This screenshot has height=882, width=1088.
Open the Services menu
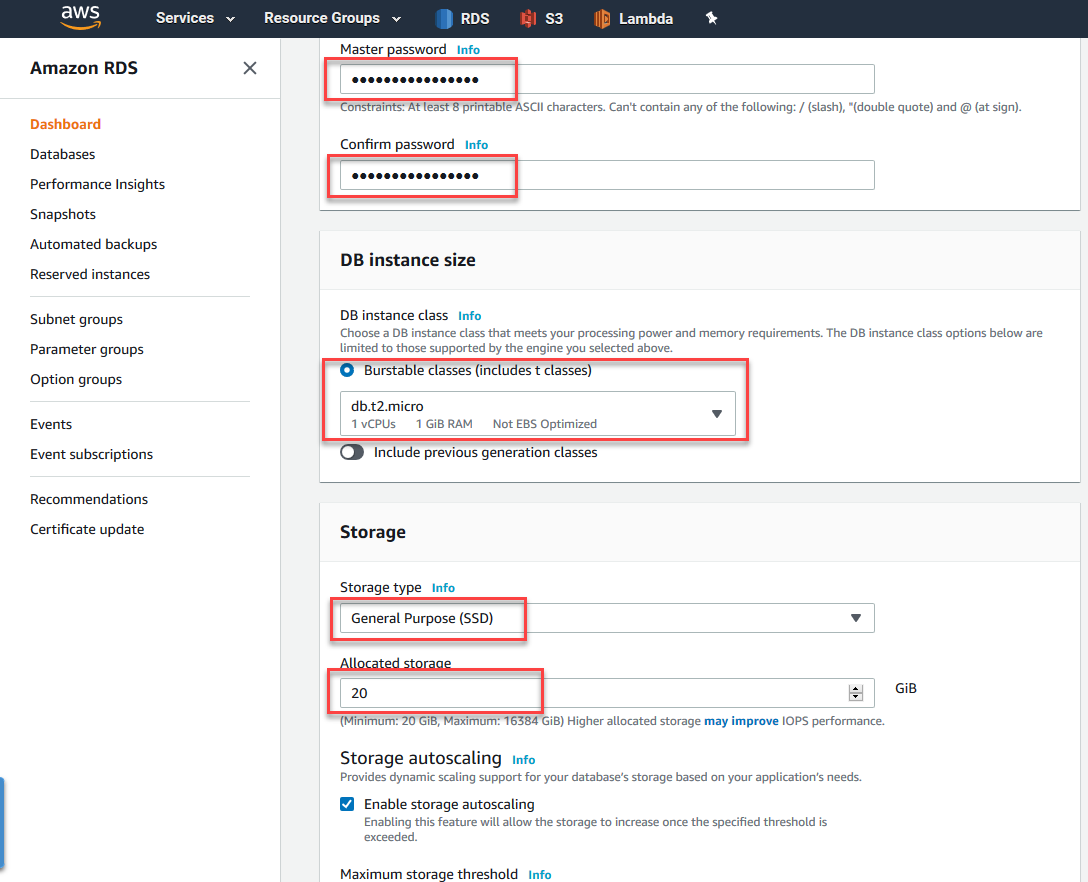[195, 18]
